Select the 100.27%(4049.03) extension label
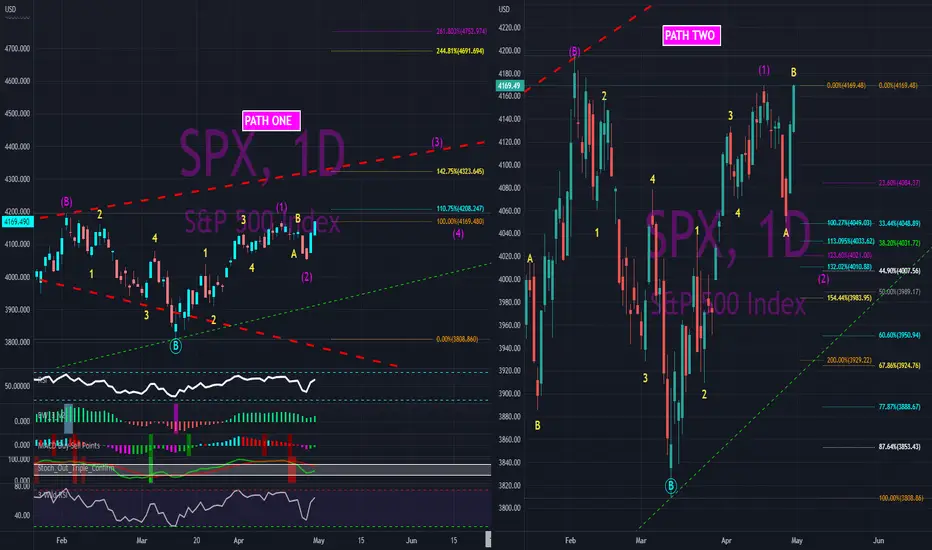Viewport: 932px width, 550px height. [849, 223]
